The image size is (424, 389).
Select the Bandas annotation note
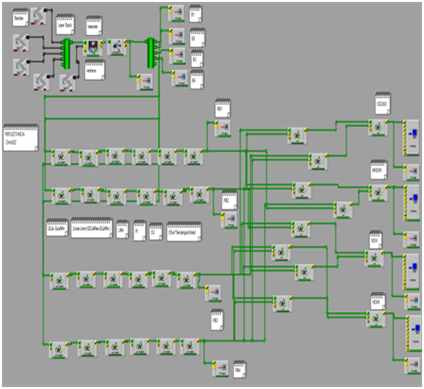coord(21,18)
